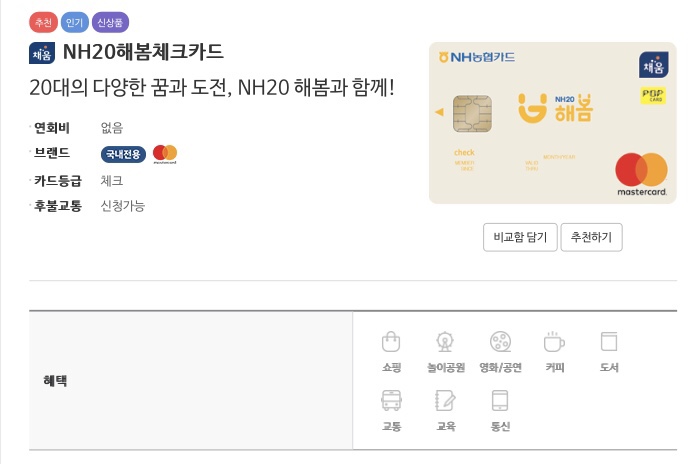
Task: Click the 추천 red tag badge
Action: [43, 22]
